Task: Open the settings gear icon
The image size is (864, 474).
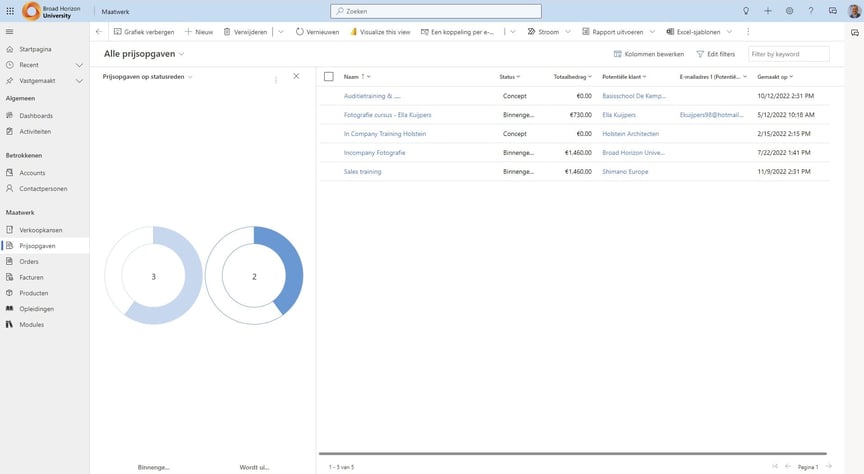Action: click(x=789, y=11)
